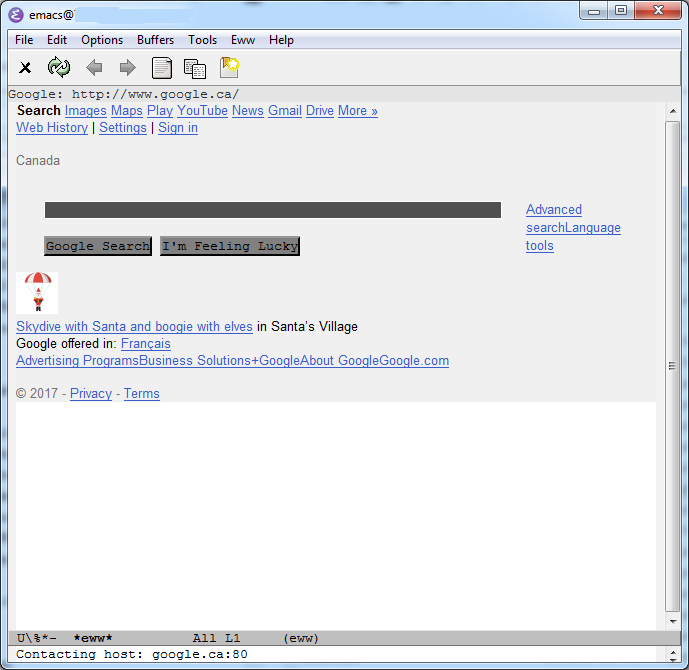The width and height of the screenshot is (689, 670).
Task: Open the About Google link
Action: click(339, 361)
